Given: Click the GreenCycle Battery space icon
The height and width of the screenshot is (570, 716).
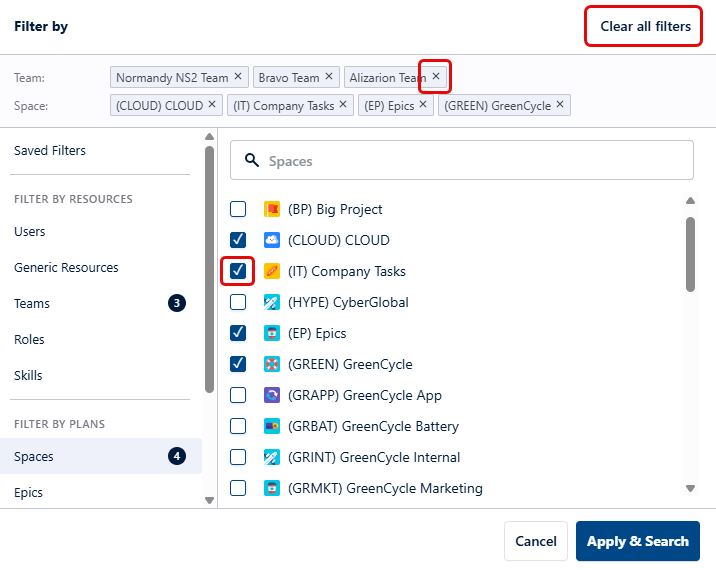Looking at the screenshot, I should [272, 426].
